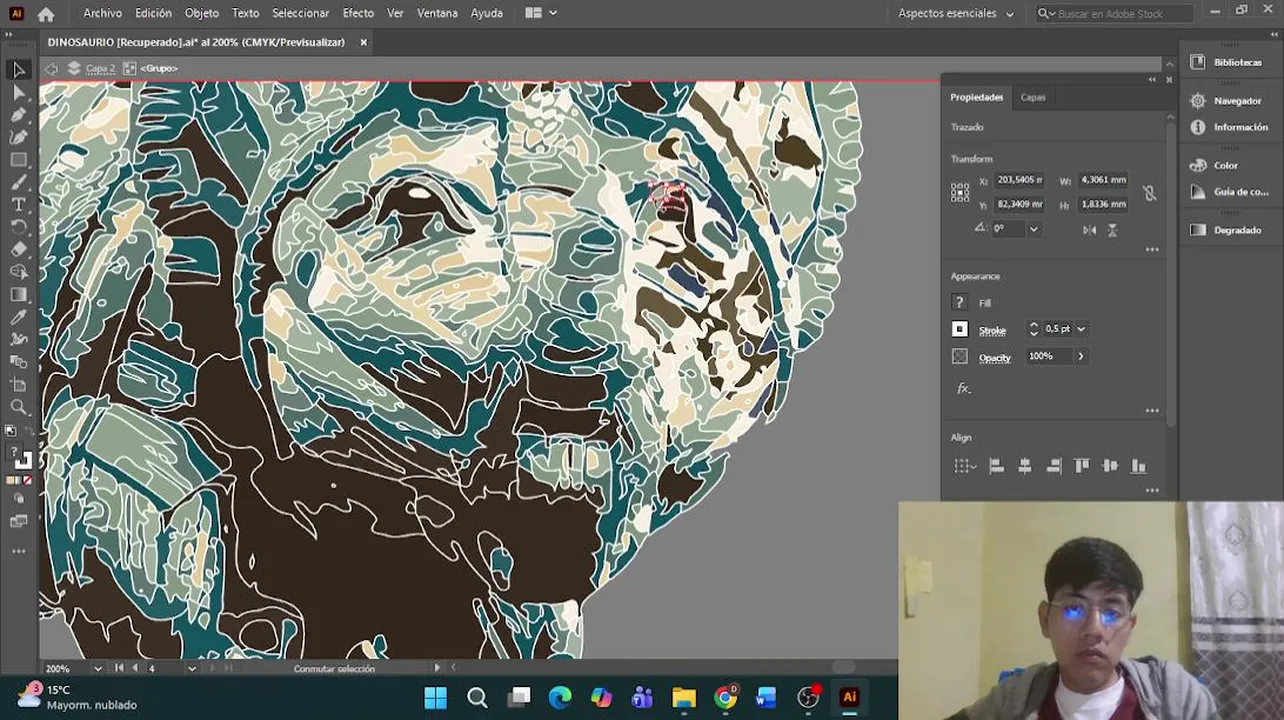This screenshot has height=720, width=1284.
Task: Align objects to vertical bottom
Action: pos(1138,466)
